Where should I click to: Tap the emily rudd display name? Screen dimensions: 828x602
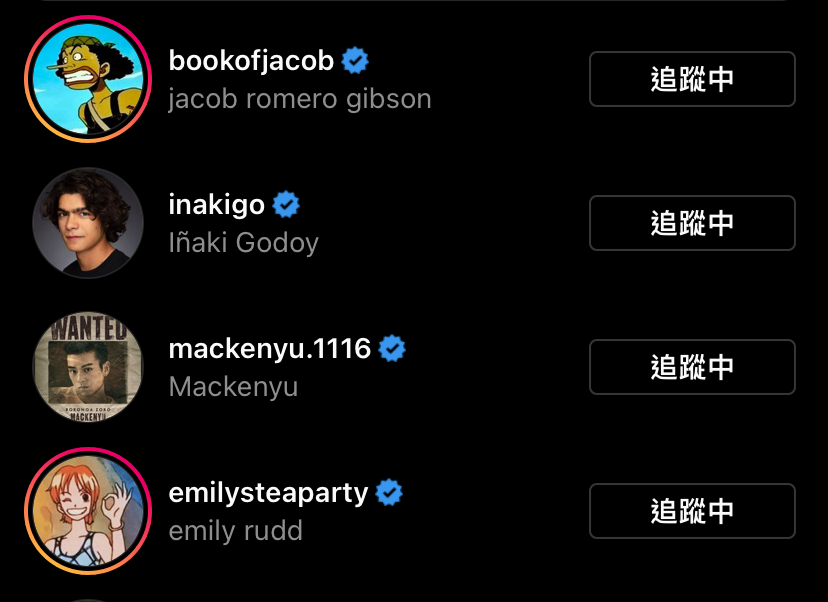click(236, 531)
